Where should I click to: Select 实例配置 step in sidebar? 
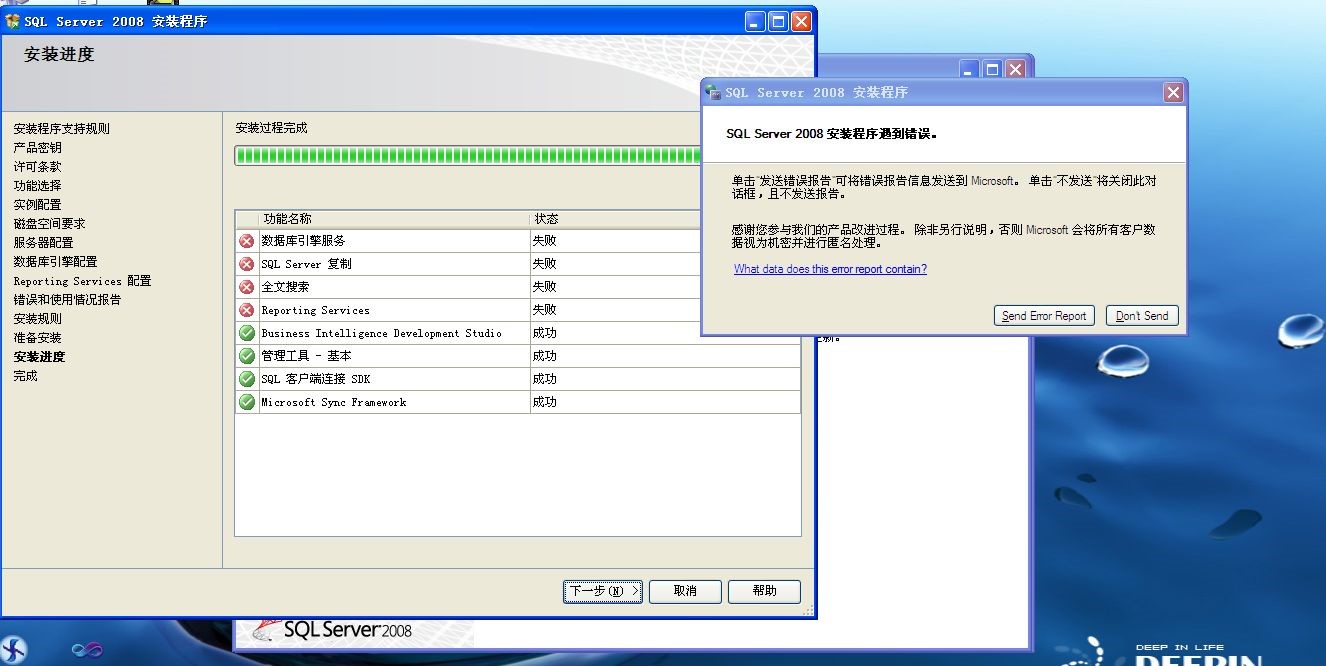(x=37, y=205)
